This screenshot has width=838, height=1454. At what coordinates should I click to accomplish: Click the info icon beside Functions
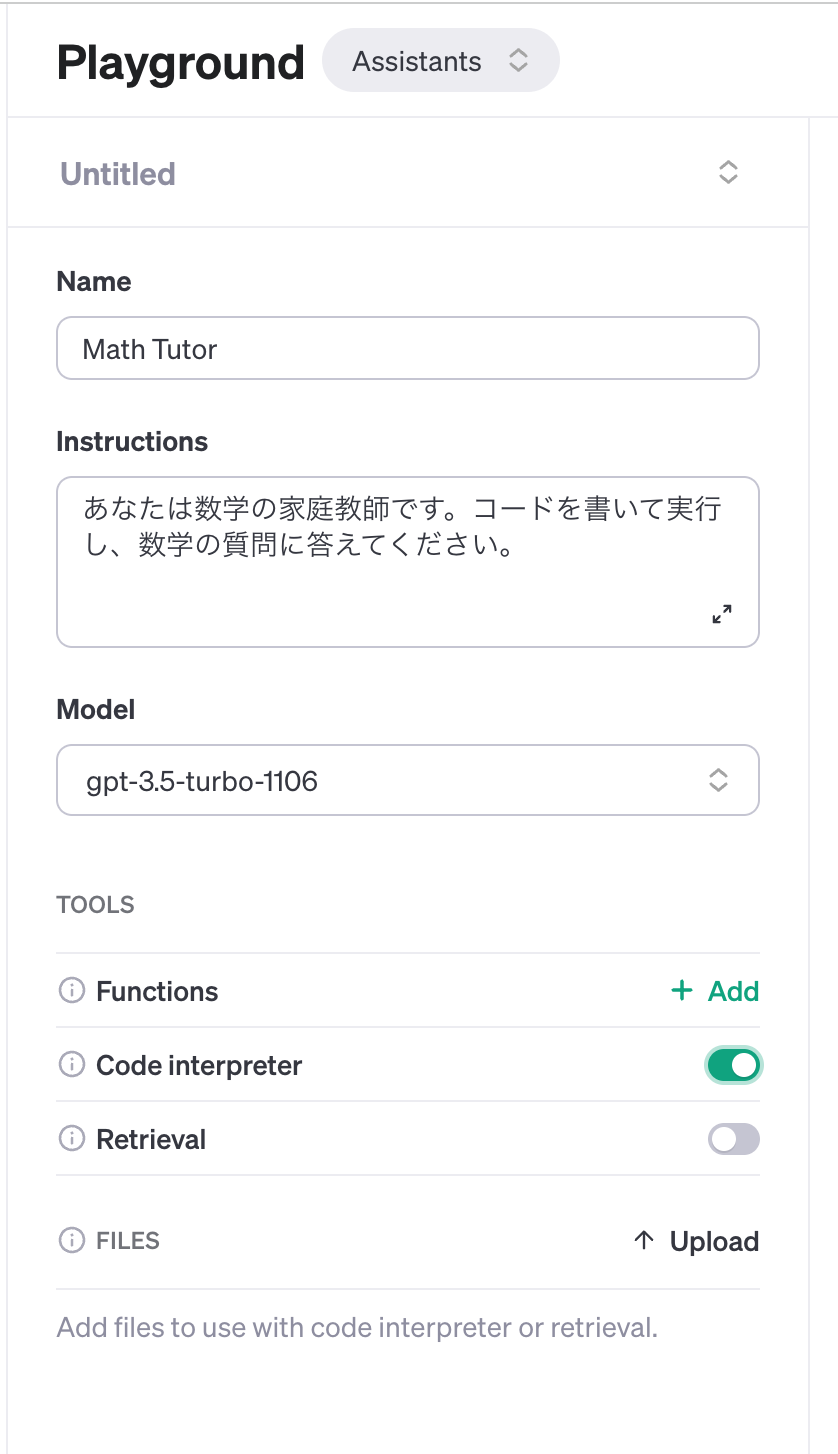[x=71, y=991]
